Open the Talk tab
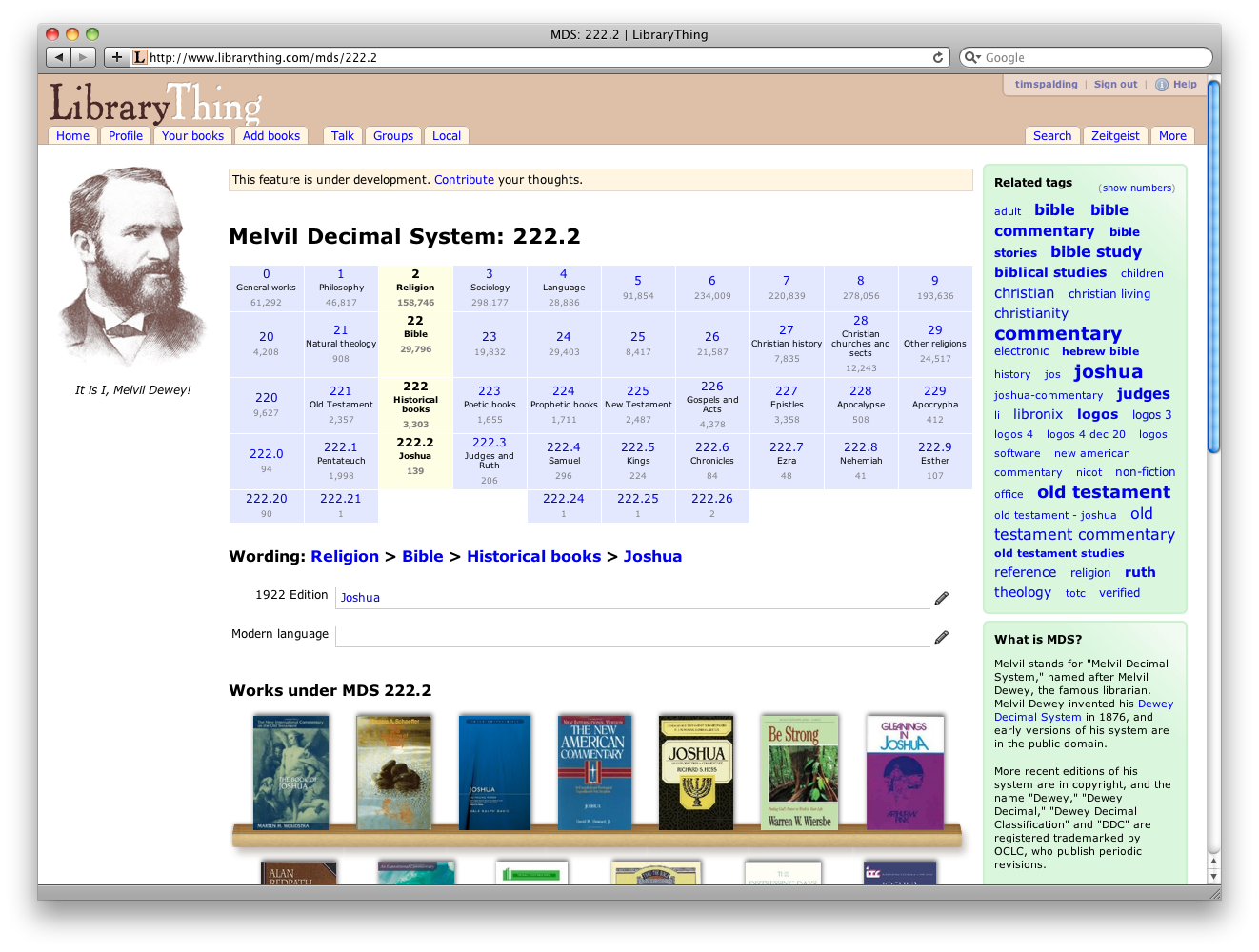1259x952 pixels. tap(343, 135)
